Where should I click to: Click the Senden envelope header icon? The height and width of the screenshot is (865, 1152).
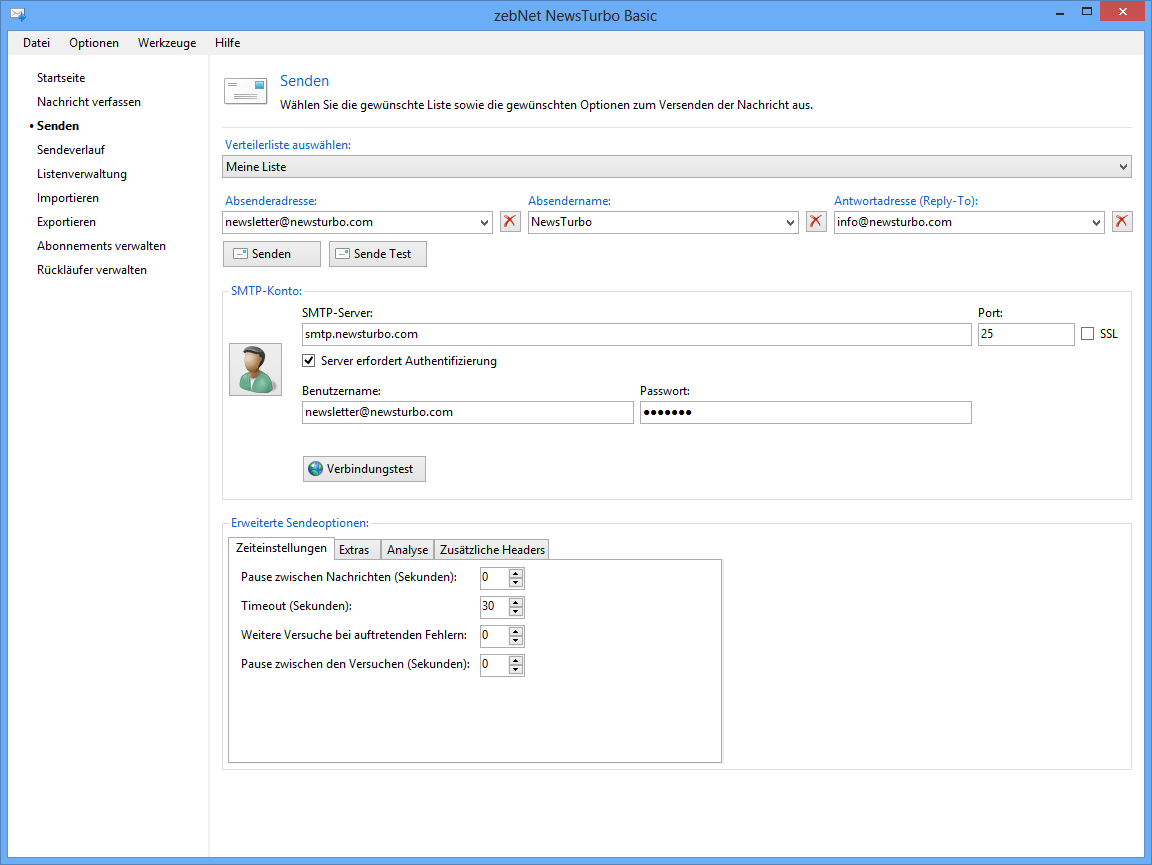tap(245, 91)
